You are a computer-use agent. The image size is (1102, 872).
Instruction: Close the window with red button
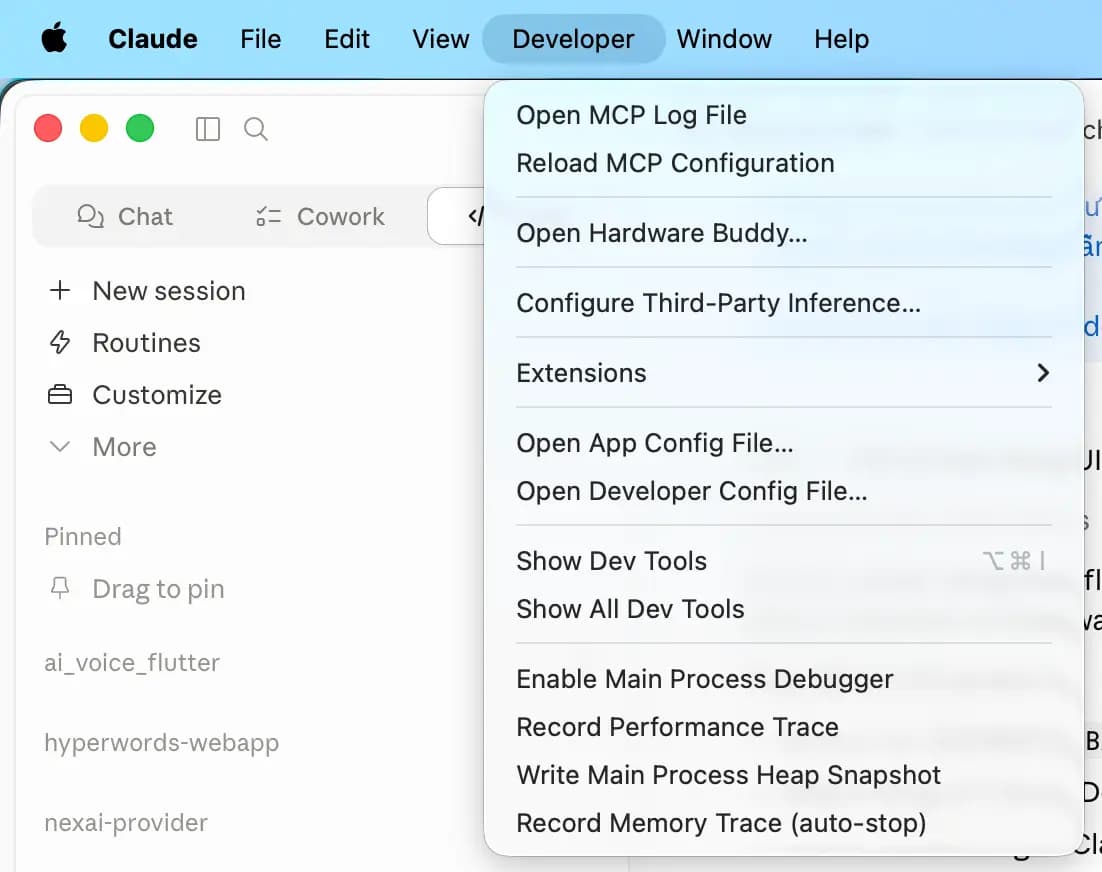pos(48,128)
